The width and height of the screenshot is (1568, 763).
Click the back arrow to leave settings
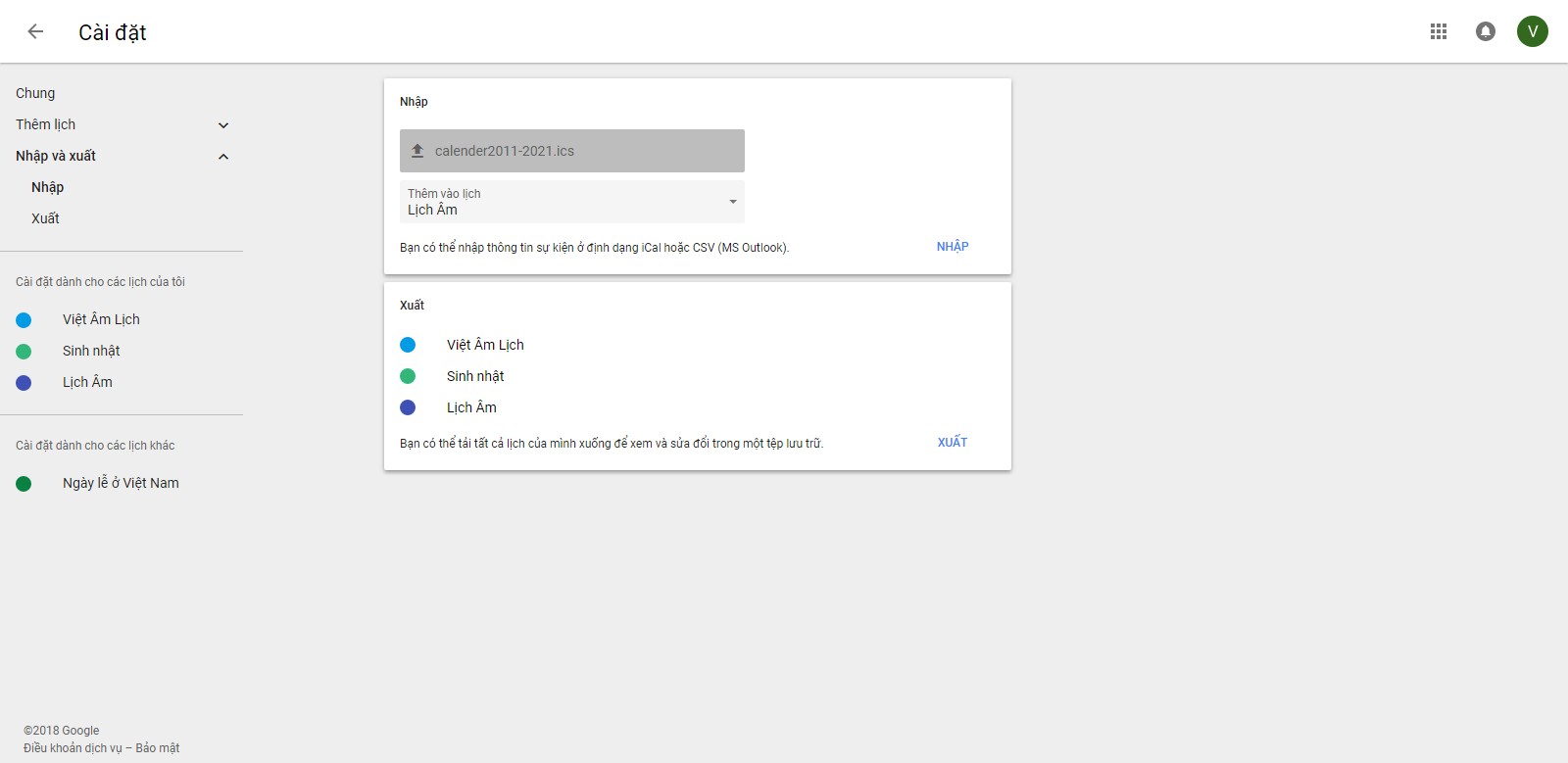click(x=35, y=31)
